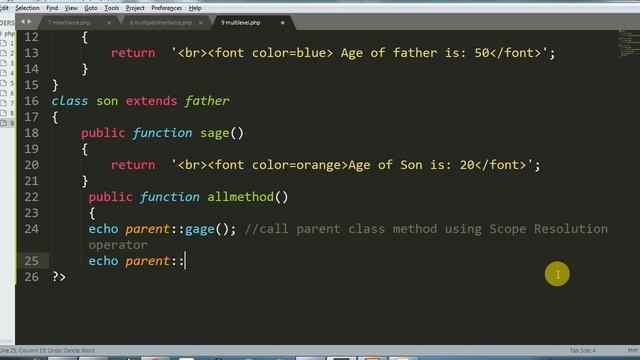Click line number 24 in gutter
The width and height of the screenshot is (640, 360).
pyautogui.click(x=31, y=229)
